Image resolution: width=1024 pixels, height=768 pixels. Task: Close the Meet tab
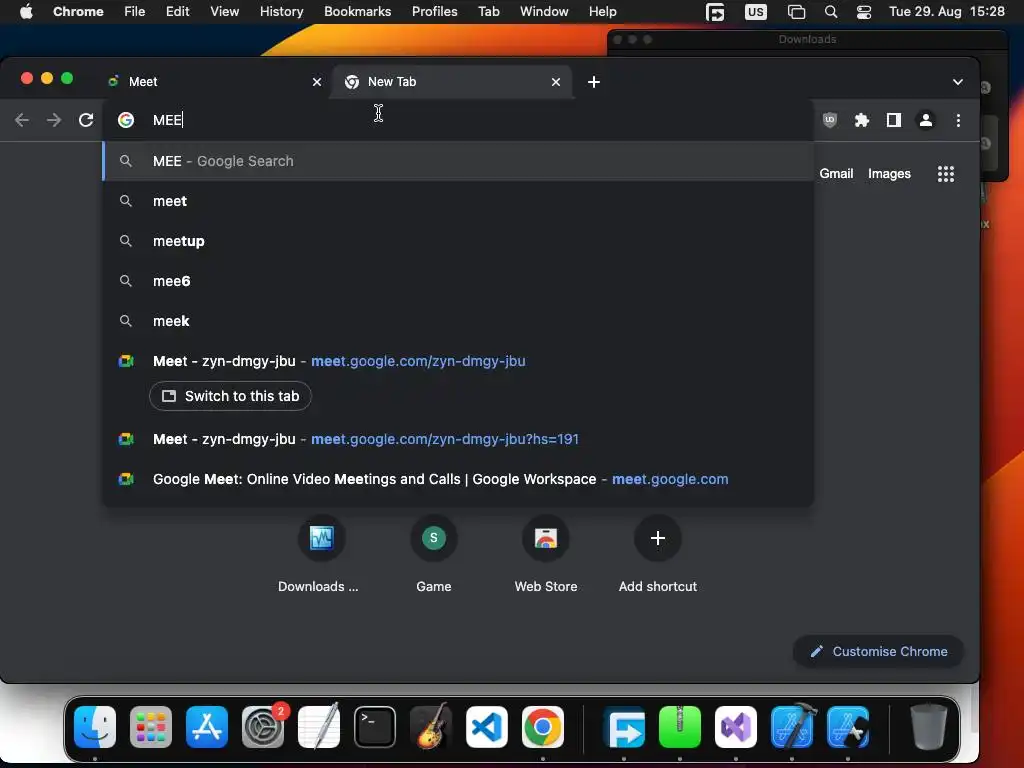click(x=317, y=82)
